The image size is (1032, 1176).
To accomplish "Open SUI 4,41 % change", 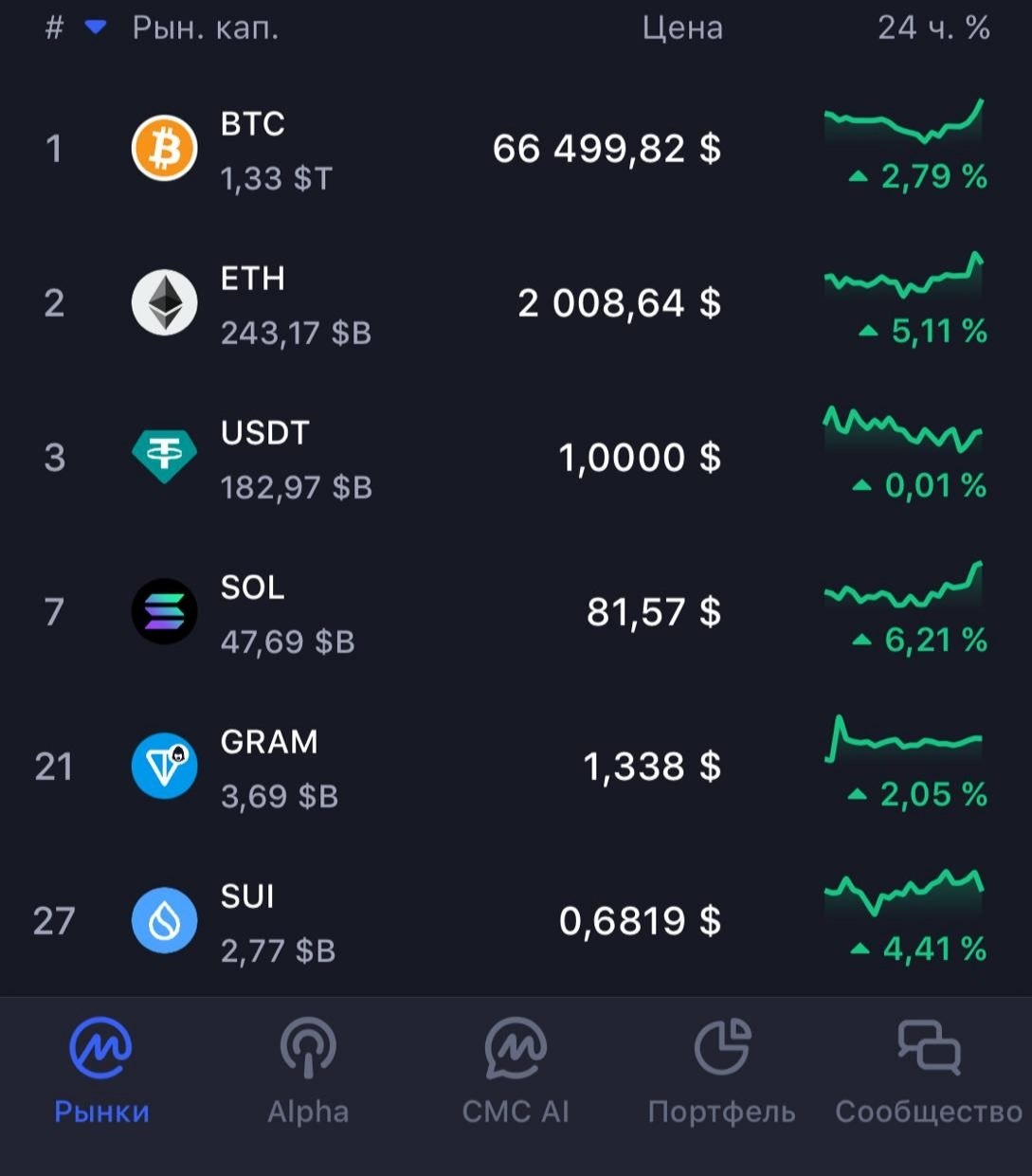I will tap(919, 948).
